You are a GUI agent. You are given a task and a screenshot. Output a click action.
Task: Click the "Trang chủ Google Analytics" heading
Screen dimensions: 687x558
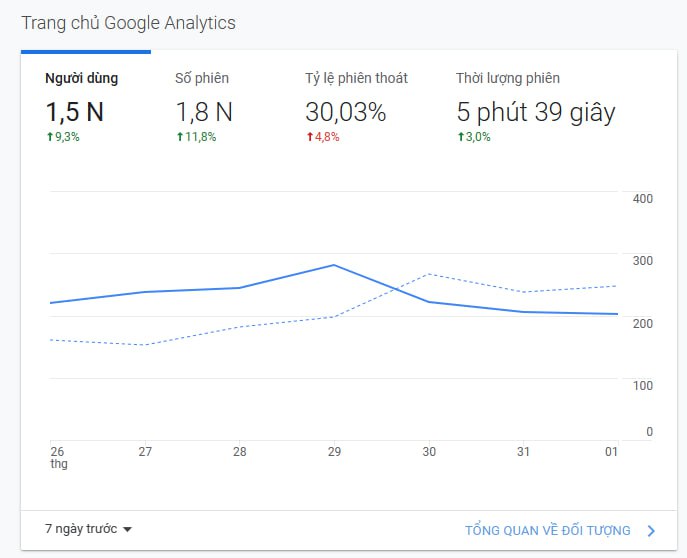tap(129, 22)
